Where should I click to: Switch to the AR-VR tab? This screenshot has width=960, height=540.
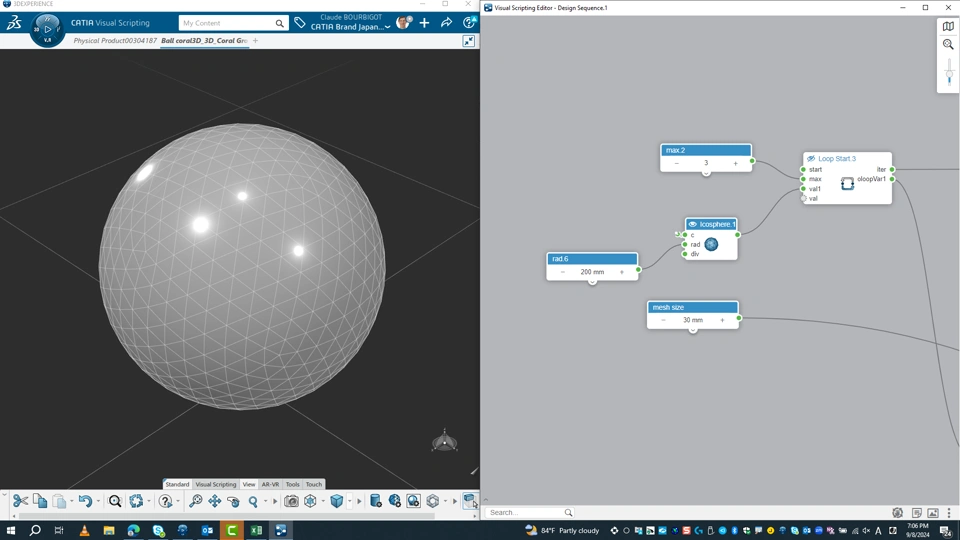(x=270, y=484)
